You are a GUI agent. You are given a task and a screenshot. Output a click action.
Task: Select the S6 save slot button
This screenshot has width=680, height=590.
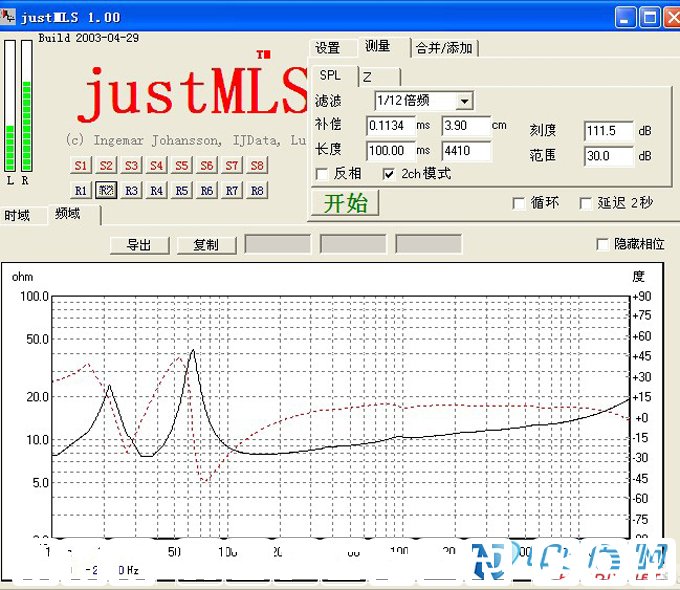(x=206, y=165)
